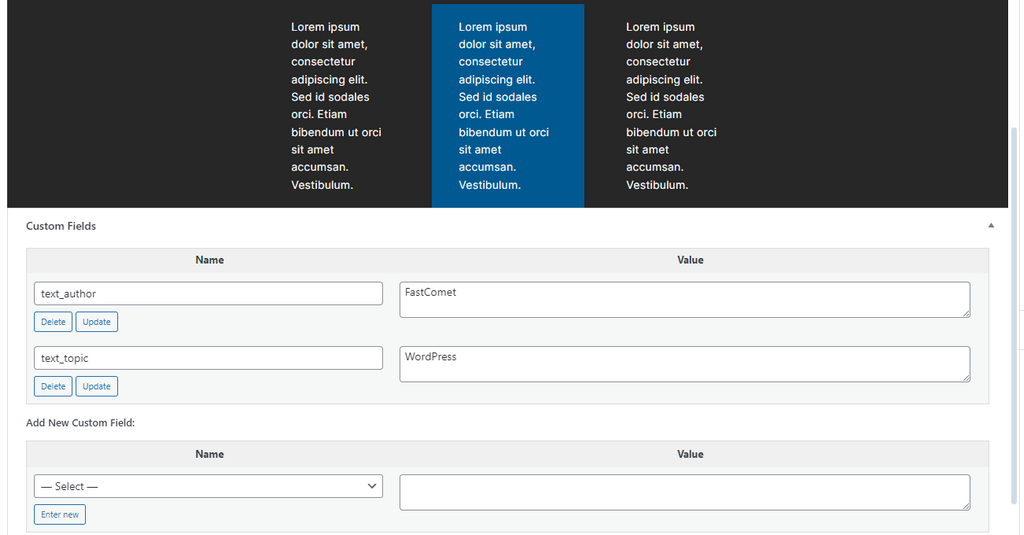Click the FastComet value text area

(684, 300)
